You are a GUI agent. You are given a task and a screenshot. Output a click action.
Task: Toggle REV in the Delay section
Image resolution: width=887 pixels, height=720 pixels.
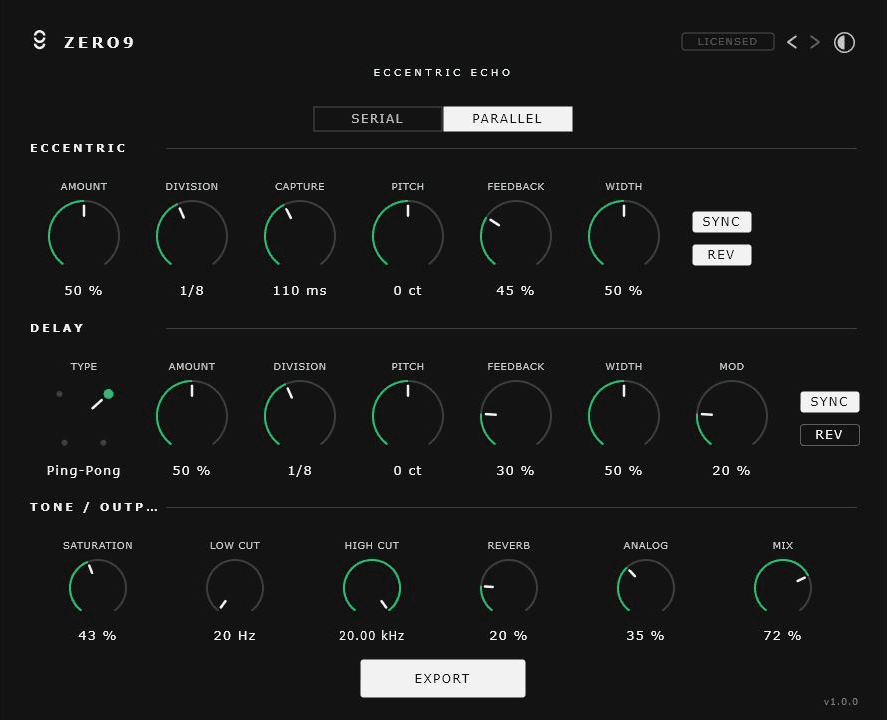[x=830, y=434]
